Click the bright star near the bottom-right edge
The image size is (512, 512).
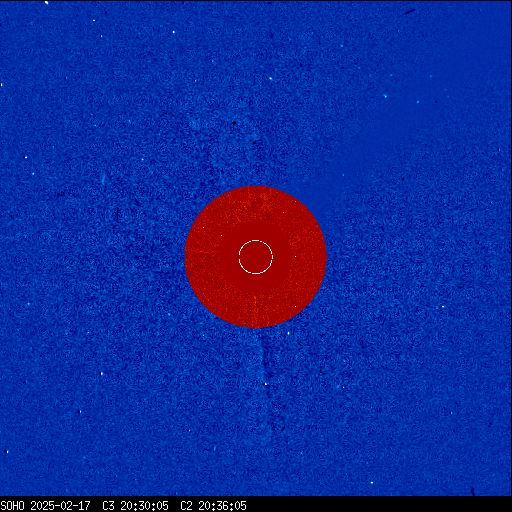(372, 483)
